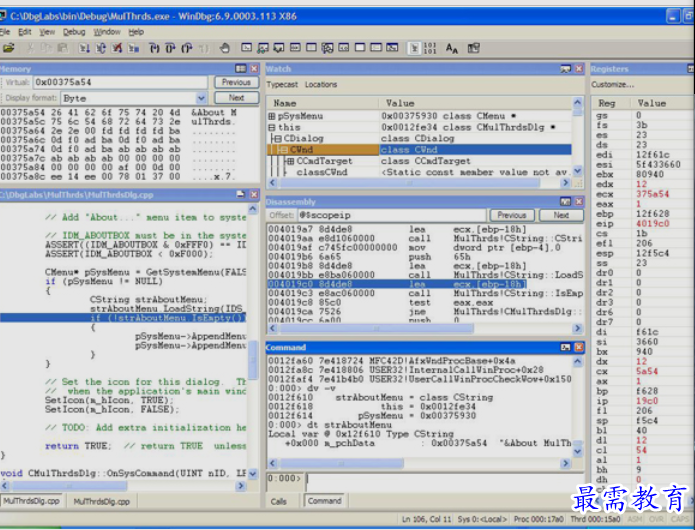Image resolution: width=695 pixels, height=530 pixels.
Task: Switch to the Command tab
Action: (x=324, y=501)
